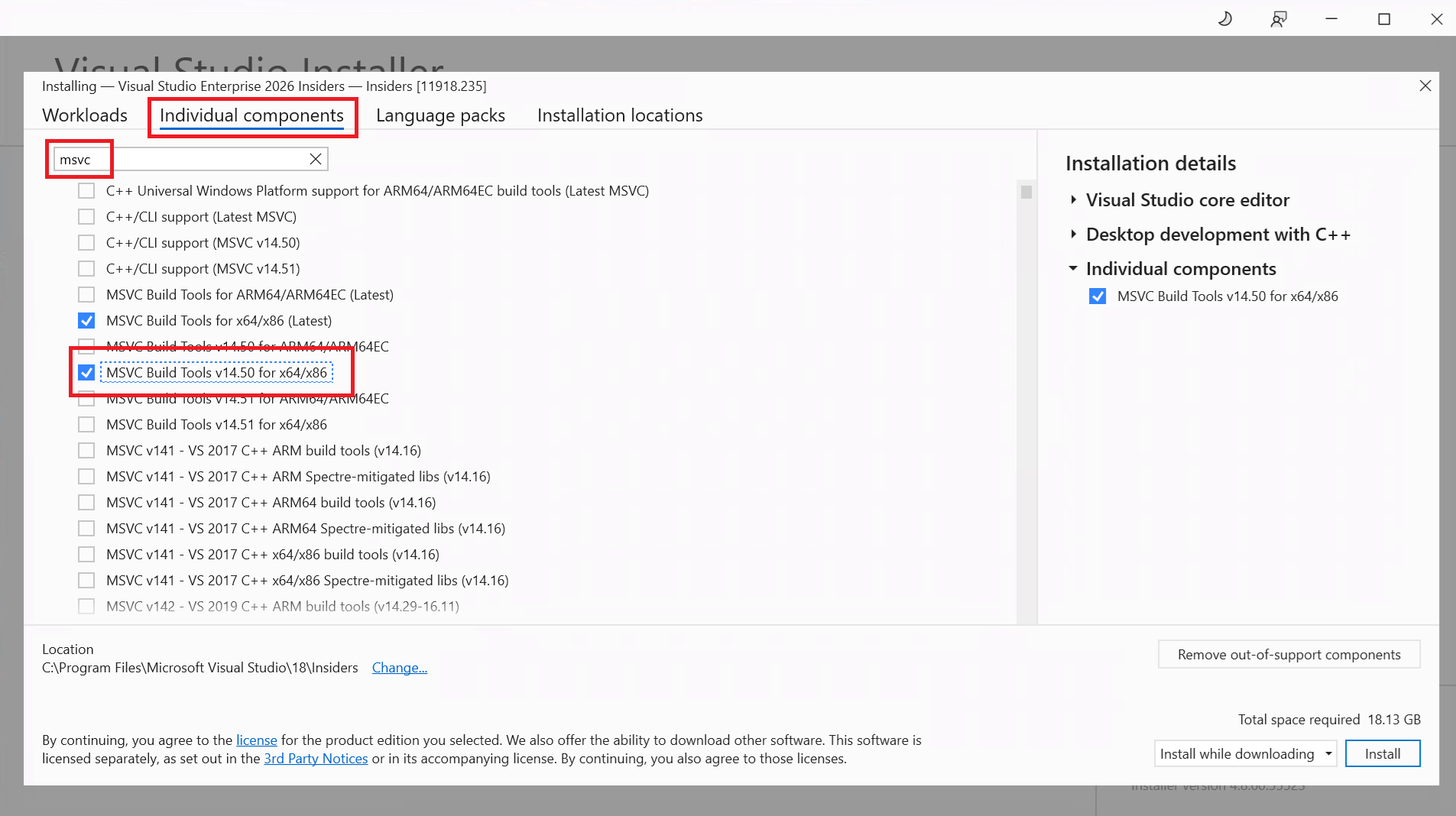Switch to the Workloads tab

[x=85, y=115]
